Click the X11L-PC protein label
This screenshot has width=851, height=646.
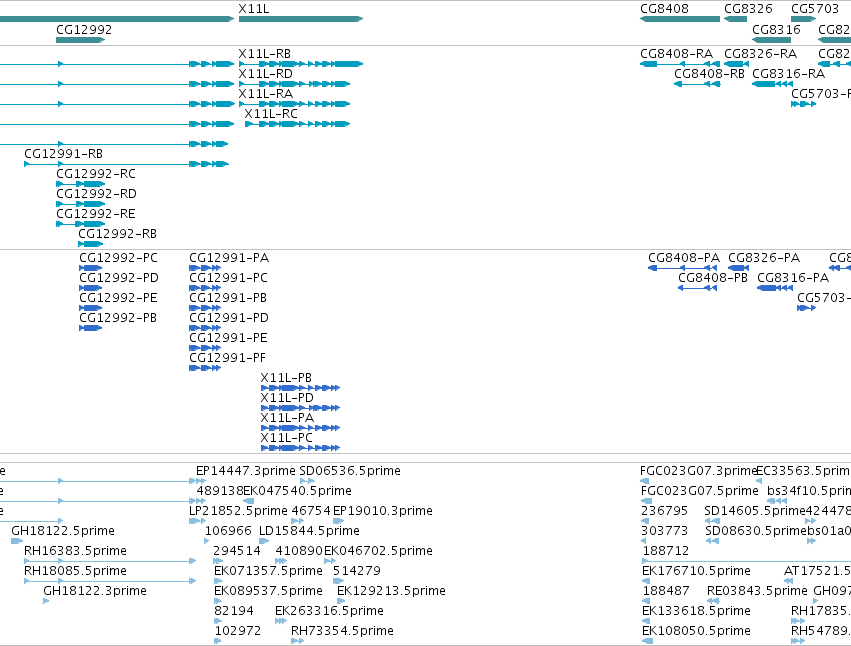click(287, 438)
